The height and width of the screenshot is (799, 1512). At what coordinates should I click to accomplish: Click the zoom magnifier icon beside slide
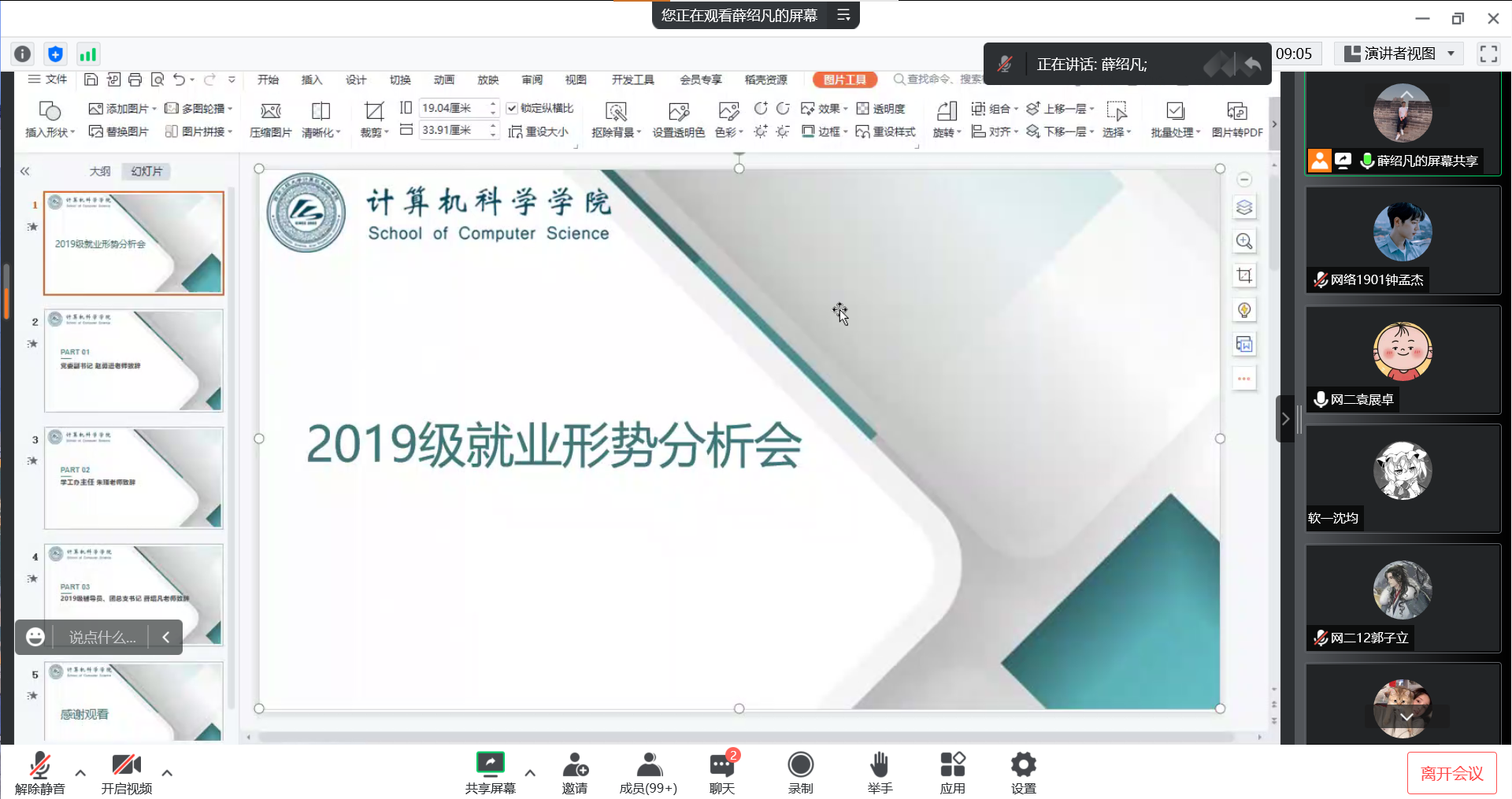point(1244,242)
